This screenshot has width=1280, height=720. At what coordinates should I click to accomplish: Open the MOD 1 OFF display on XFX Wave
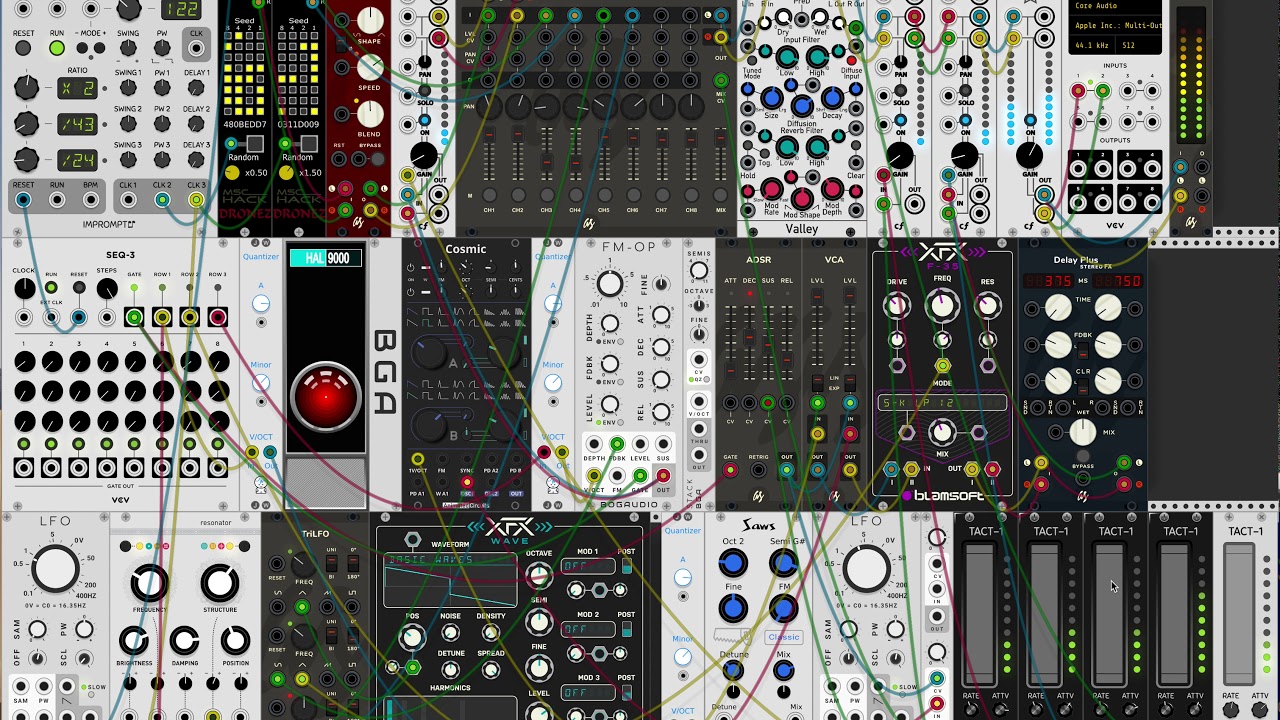tap(589, 566)
